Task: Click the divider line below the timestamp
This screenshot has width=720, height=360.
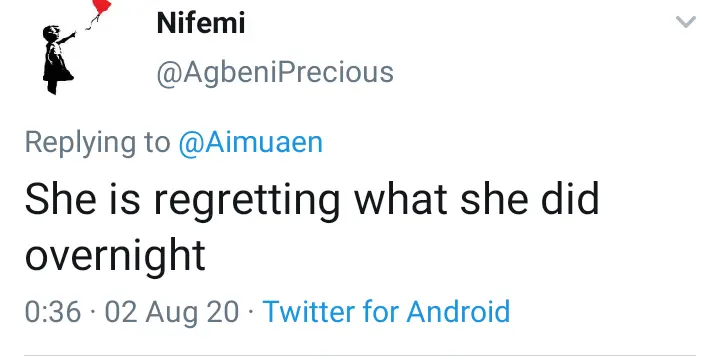Action: click(x=360, y=355)
